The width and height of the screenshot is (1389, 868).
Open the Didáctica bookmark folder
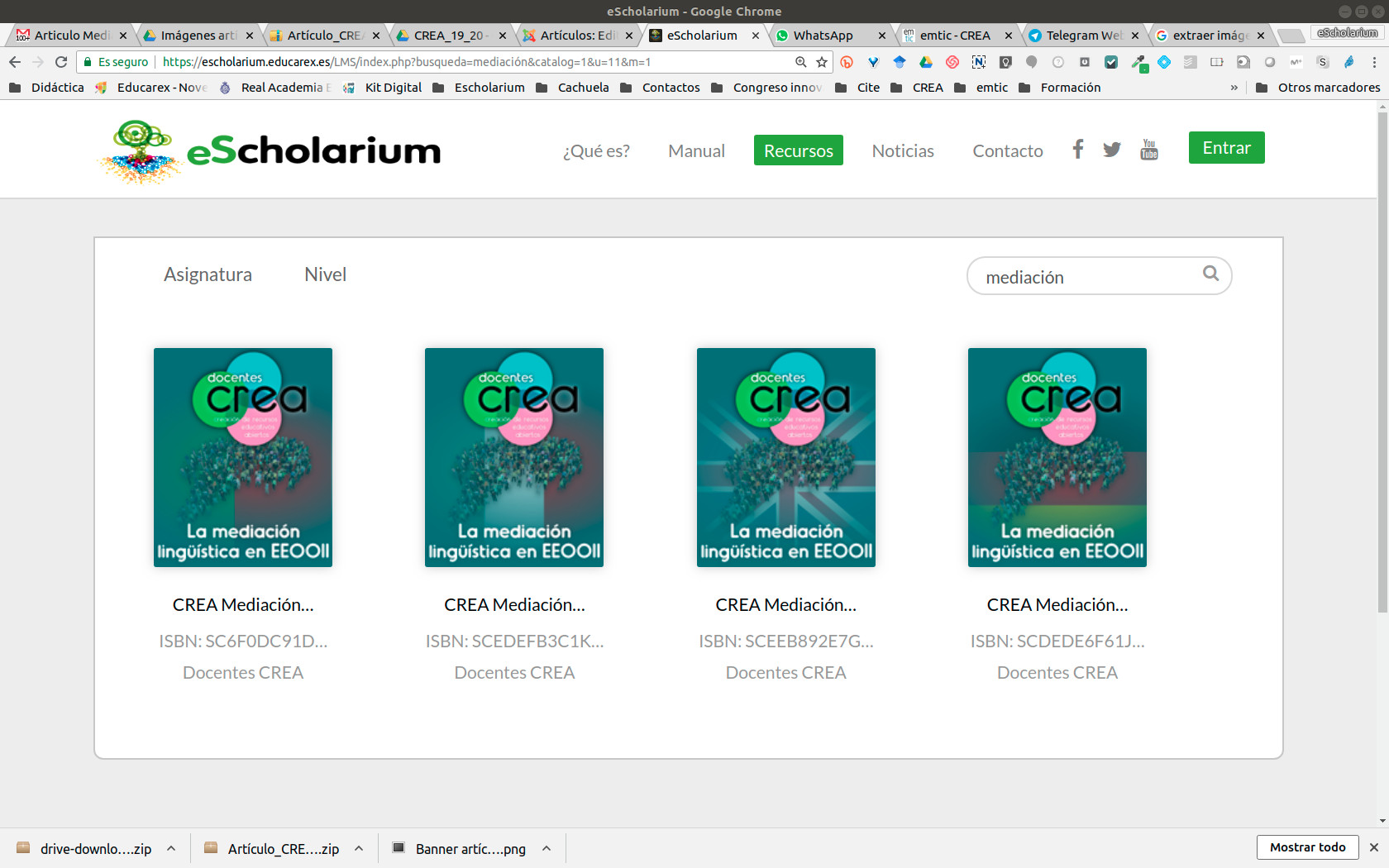tap(46, 88)
